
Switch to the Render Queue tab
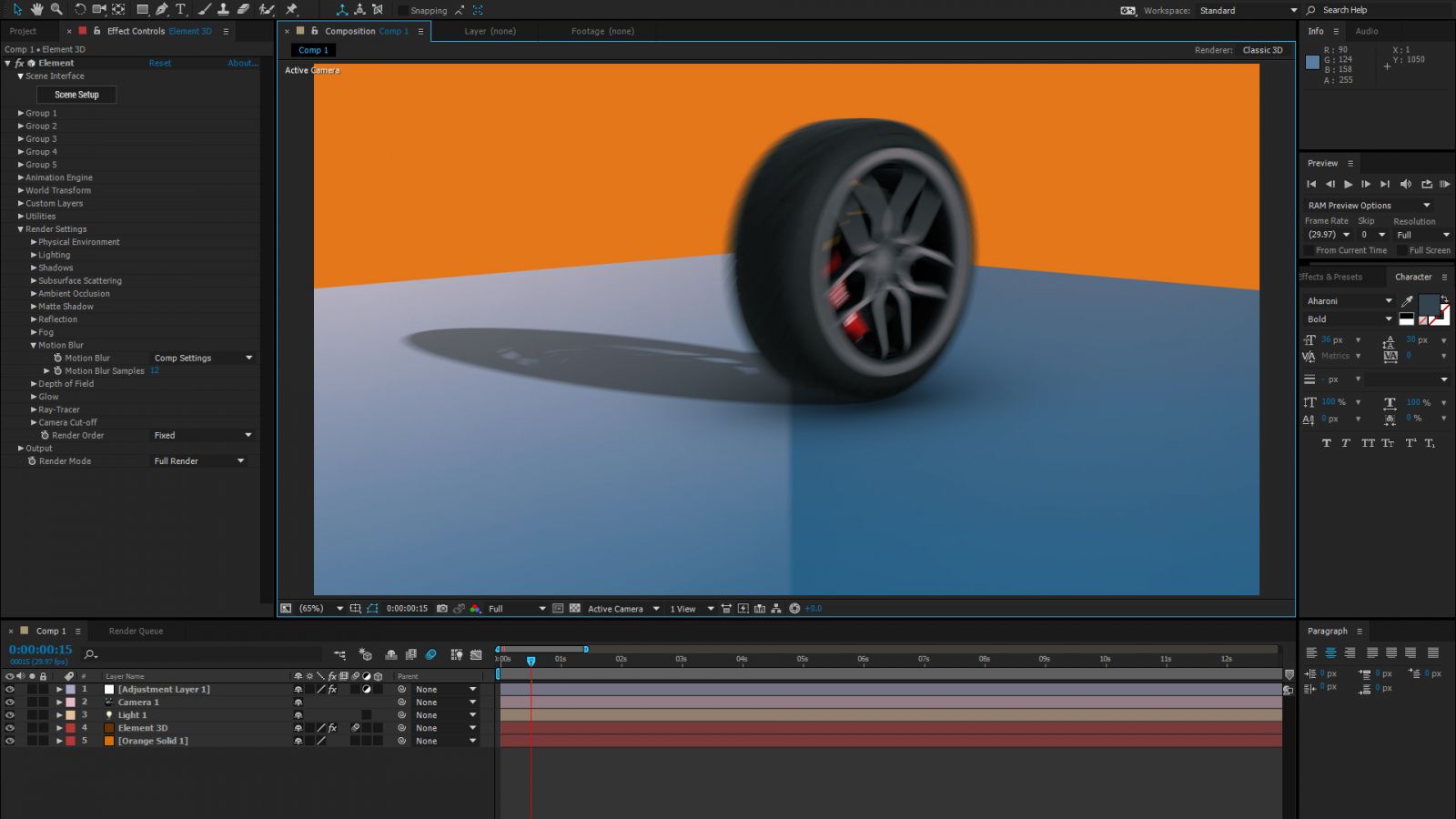(x=136, y=631)
